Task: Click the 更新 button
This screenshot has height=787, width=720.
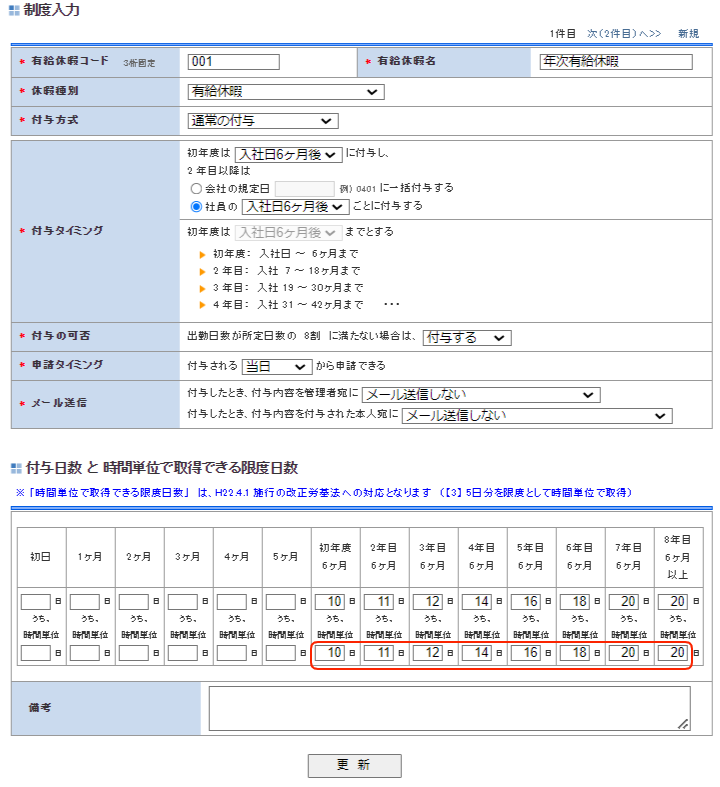Action: (x=355, y=765)
